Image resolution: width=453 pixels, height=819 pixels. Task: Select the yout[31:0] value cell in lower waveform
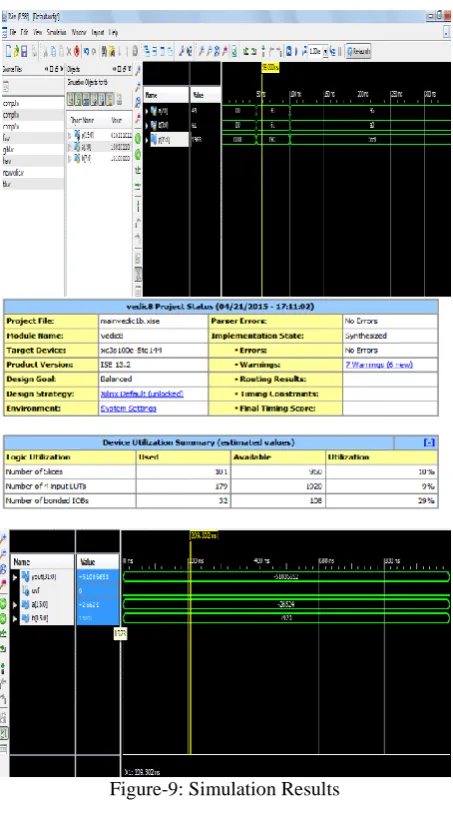(x=98, y=577)
